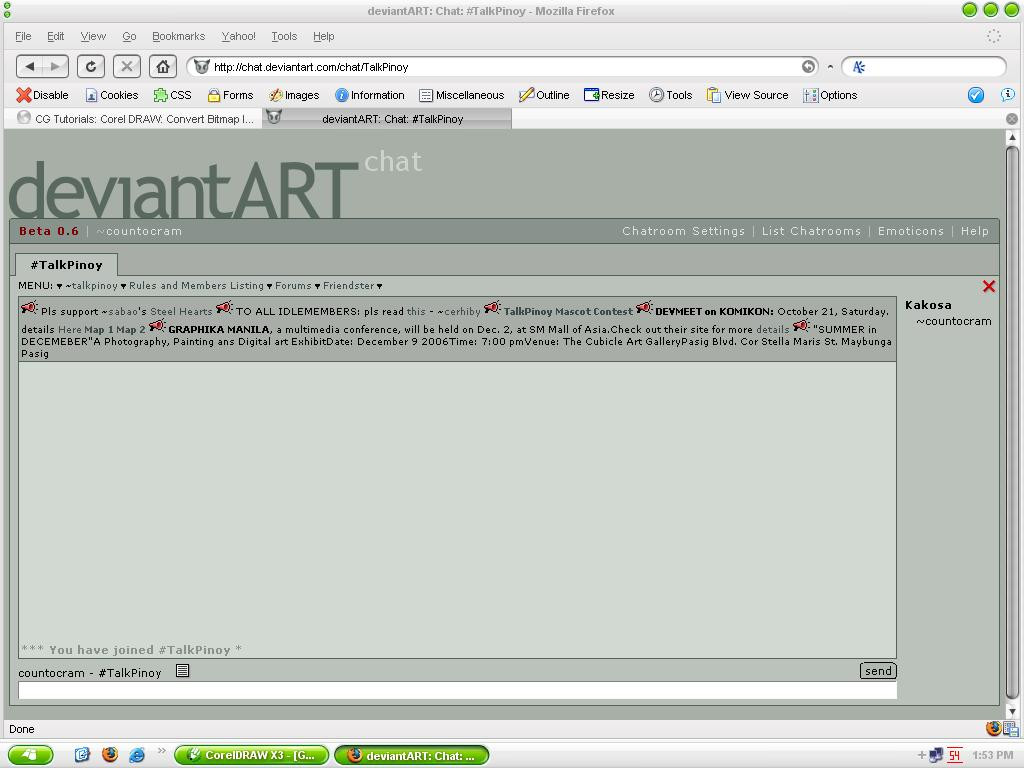Open the Outline developer toolbar menu
1024x768 pixels.
[544, 95]
